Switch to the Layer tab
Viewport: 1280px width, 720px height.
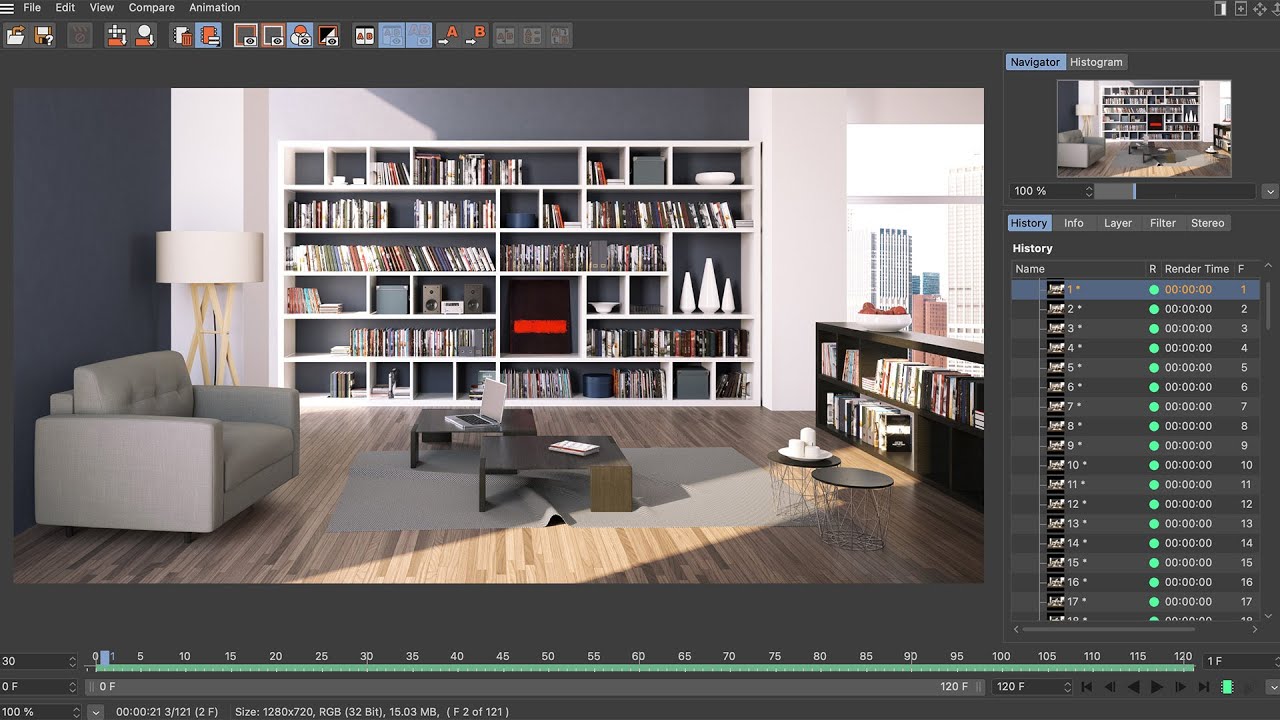coord(1118,223)
